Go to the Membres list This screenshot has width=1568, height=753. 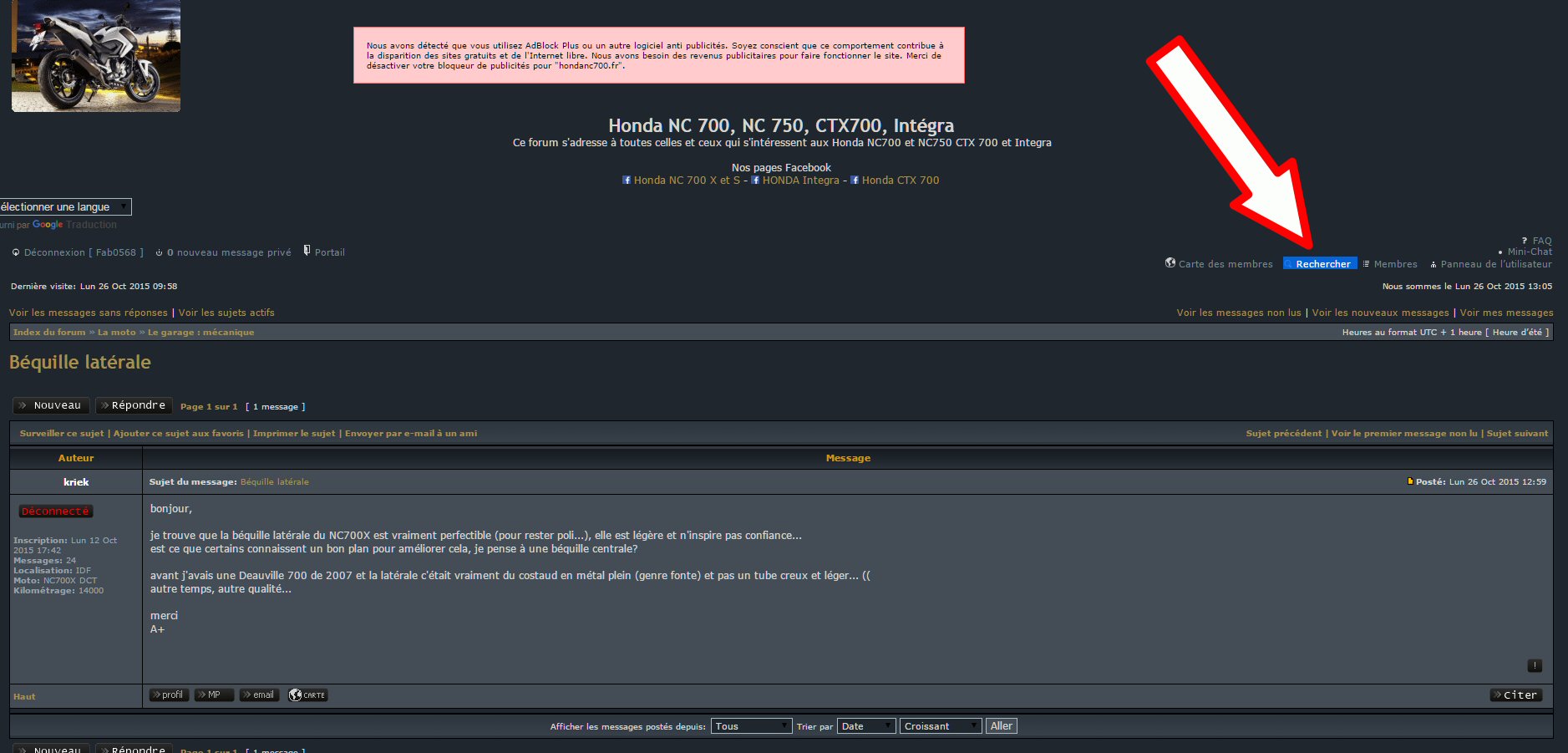[x=1395, y=264]
